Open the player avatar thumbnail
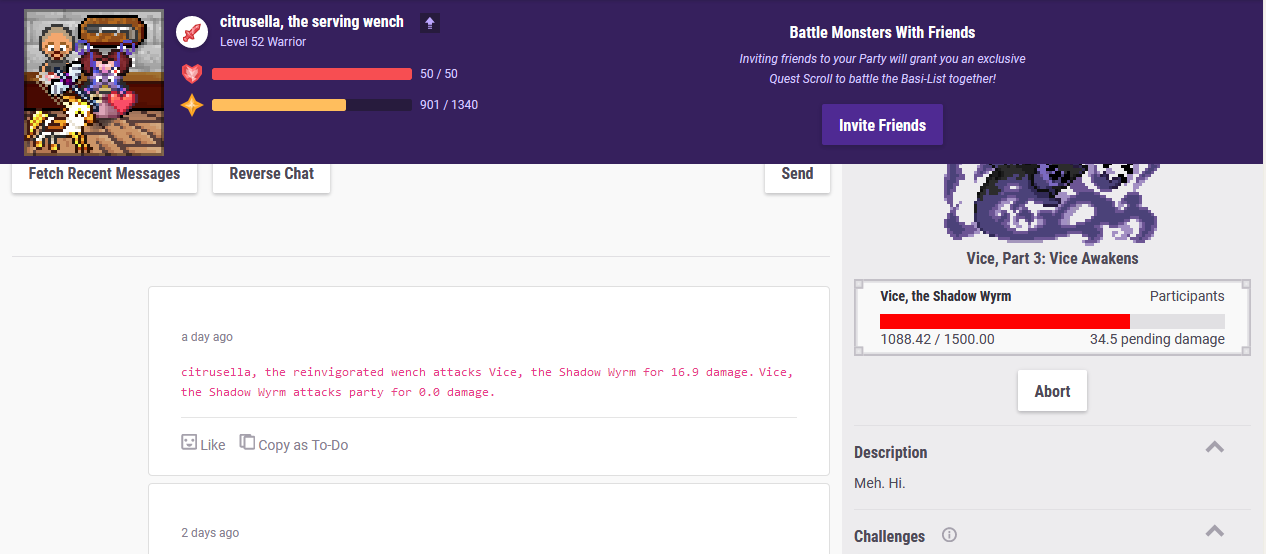Screen dimensions: 1266x554 click(x=94, y=82)
